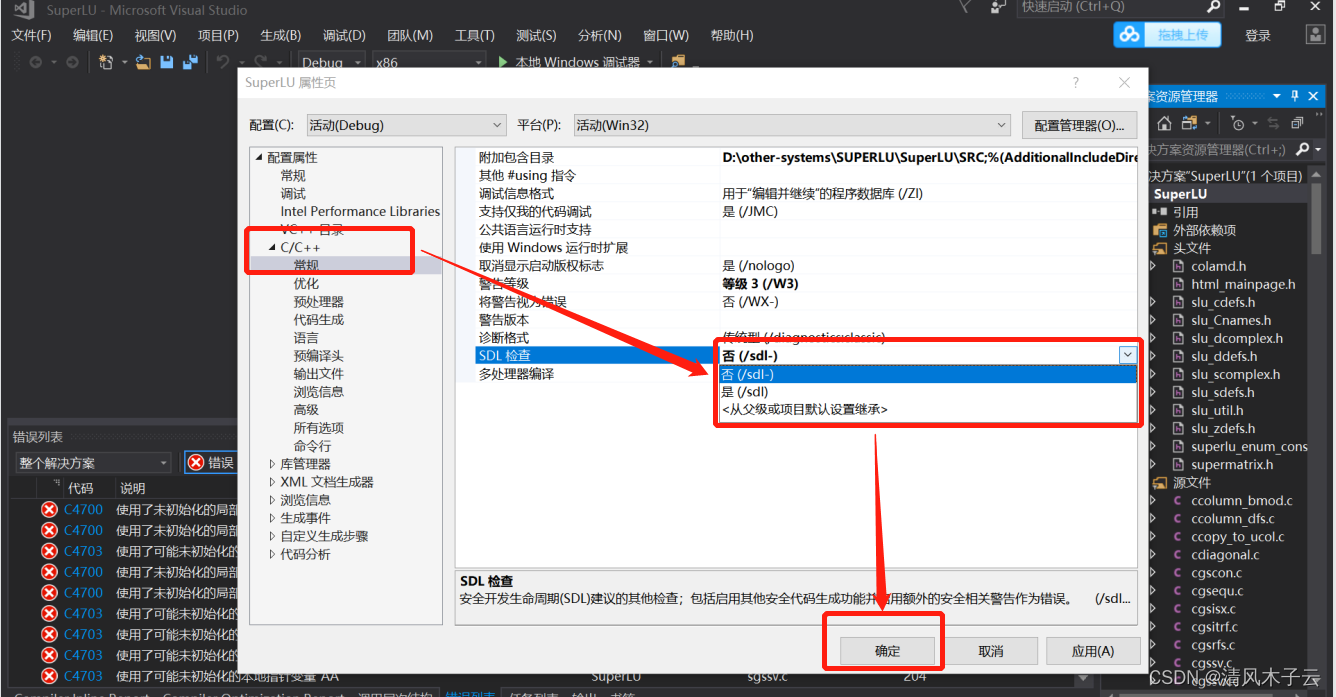Viewport: 1336px width, 697px height.
Task: Click the navigate backward arrow icon
Action: (x=36, y=62)
